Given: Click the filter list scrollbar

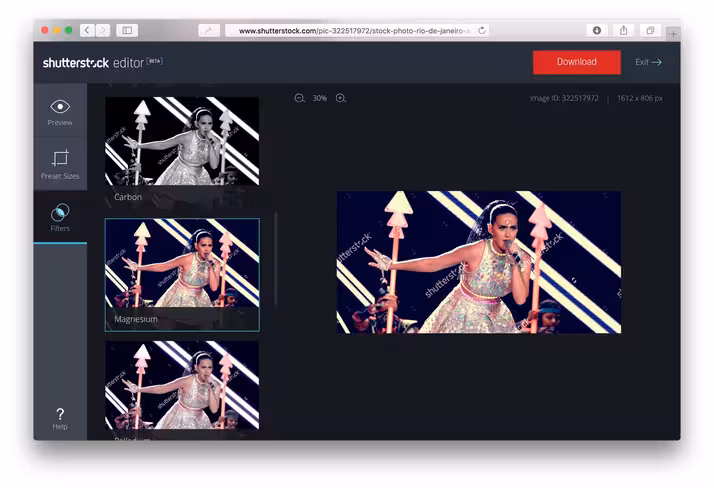Looking at the screenshot, I should (275, 258).
